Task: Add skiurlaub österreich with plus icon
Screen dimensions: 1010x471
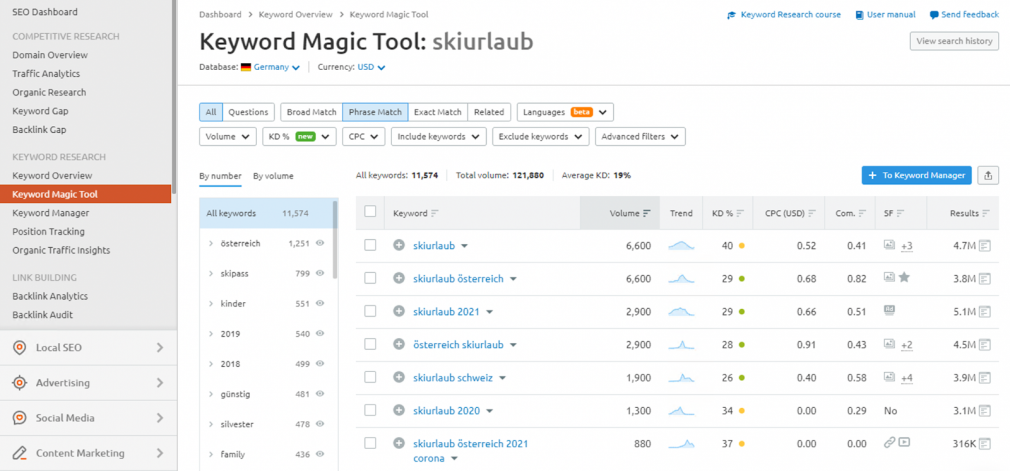Action: point(399,278)
